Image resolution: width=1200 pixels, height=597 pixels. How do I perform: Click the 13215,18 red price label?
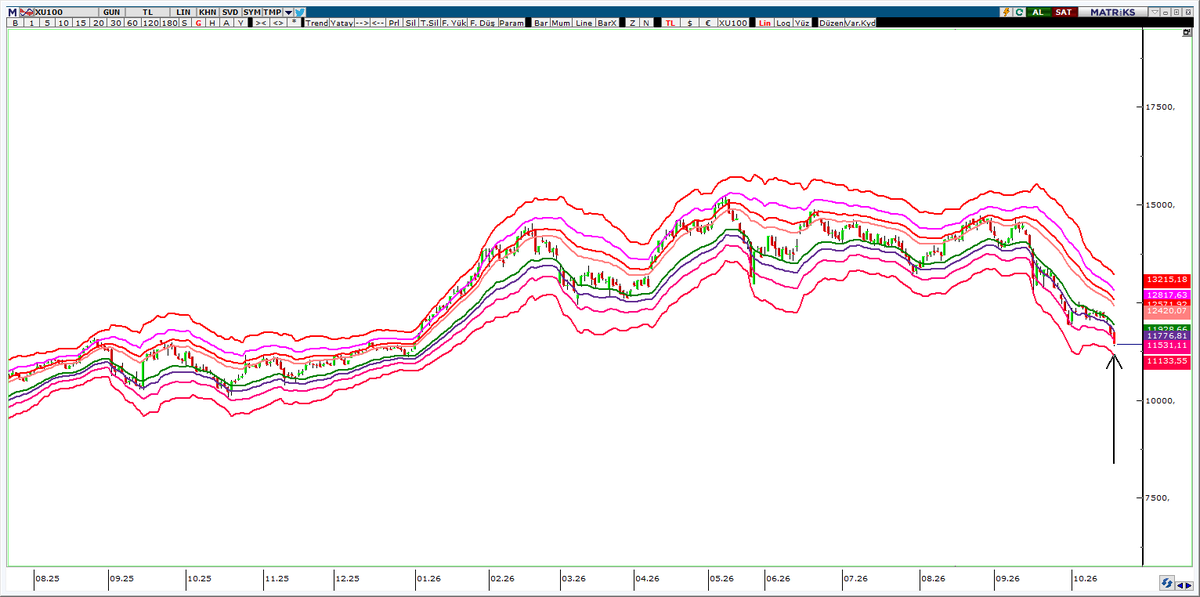tap(1166, 279)
